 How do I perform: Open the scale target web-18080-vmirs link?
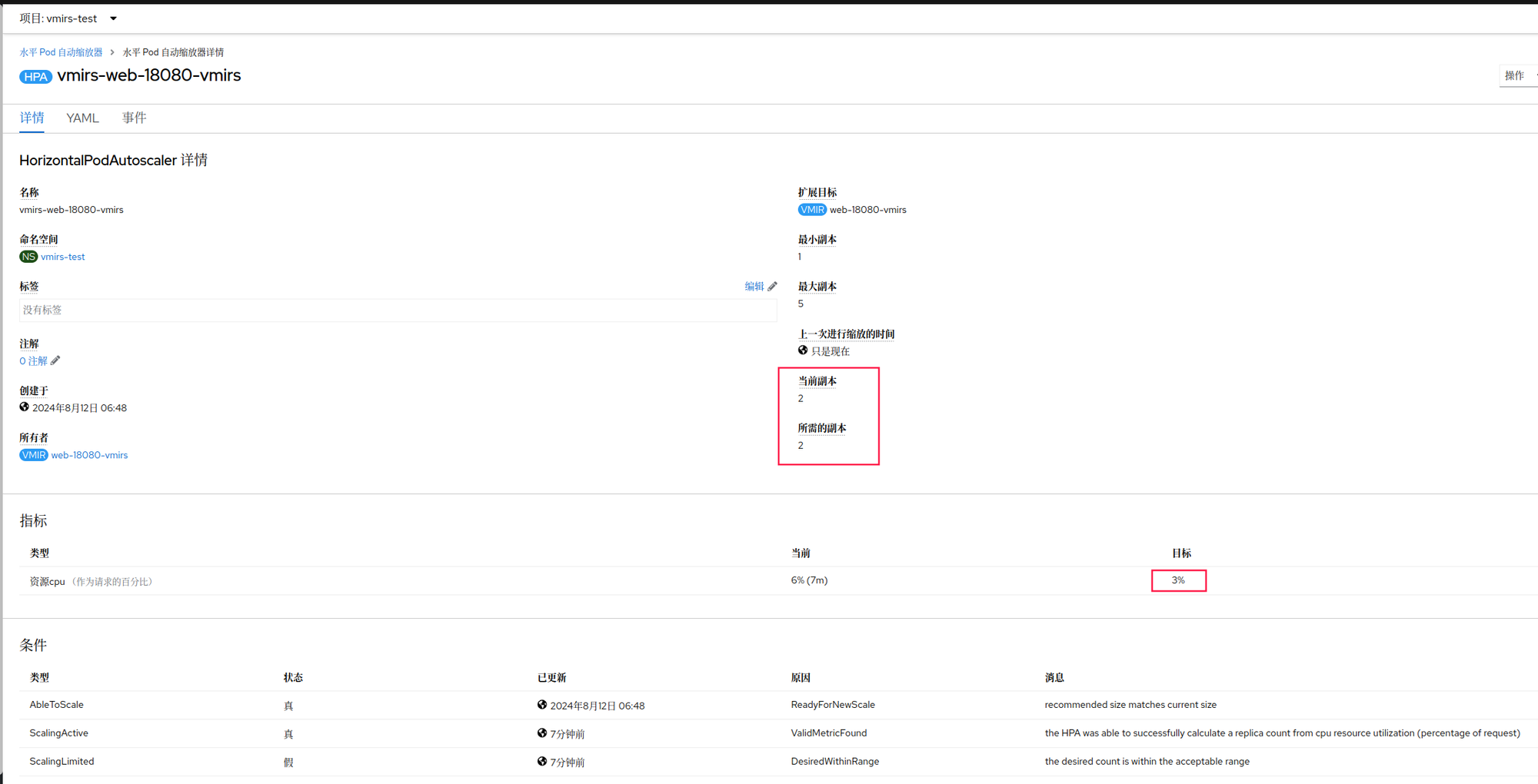[x=868, y=210]
